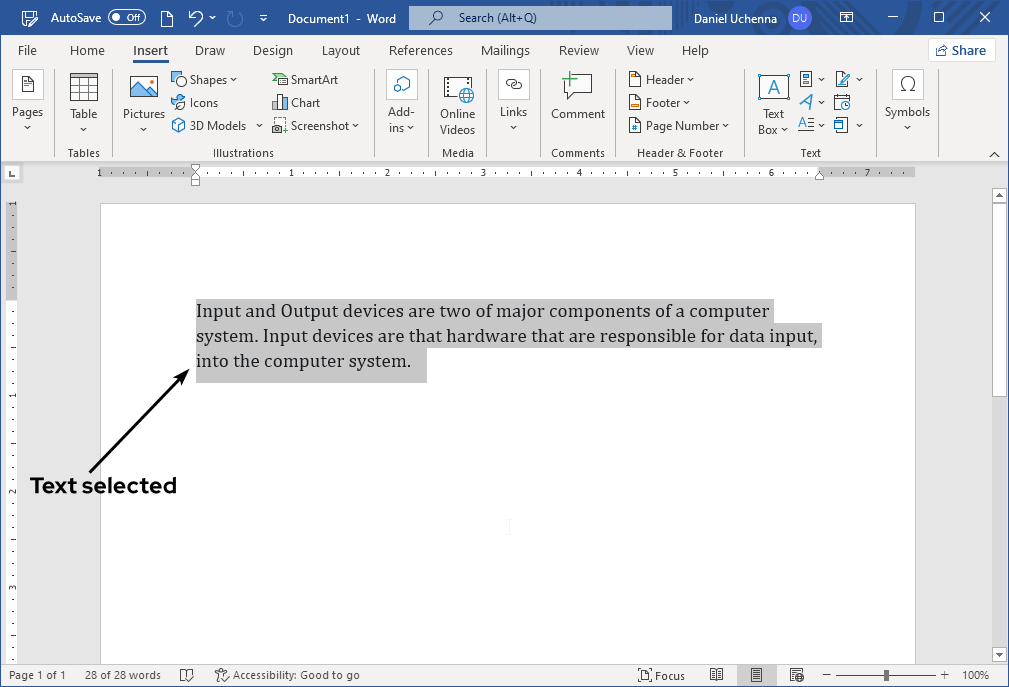Click the Pictures icon
Viewport: 1009px width, 687px height.
(144, 88)
